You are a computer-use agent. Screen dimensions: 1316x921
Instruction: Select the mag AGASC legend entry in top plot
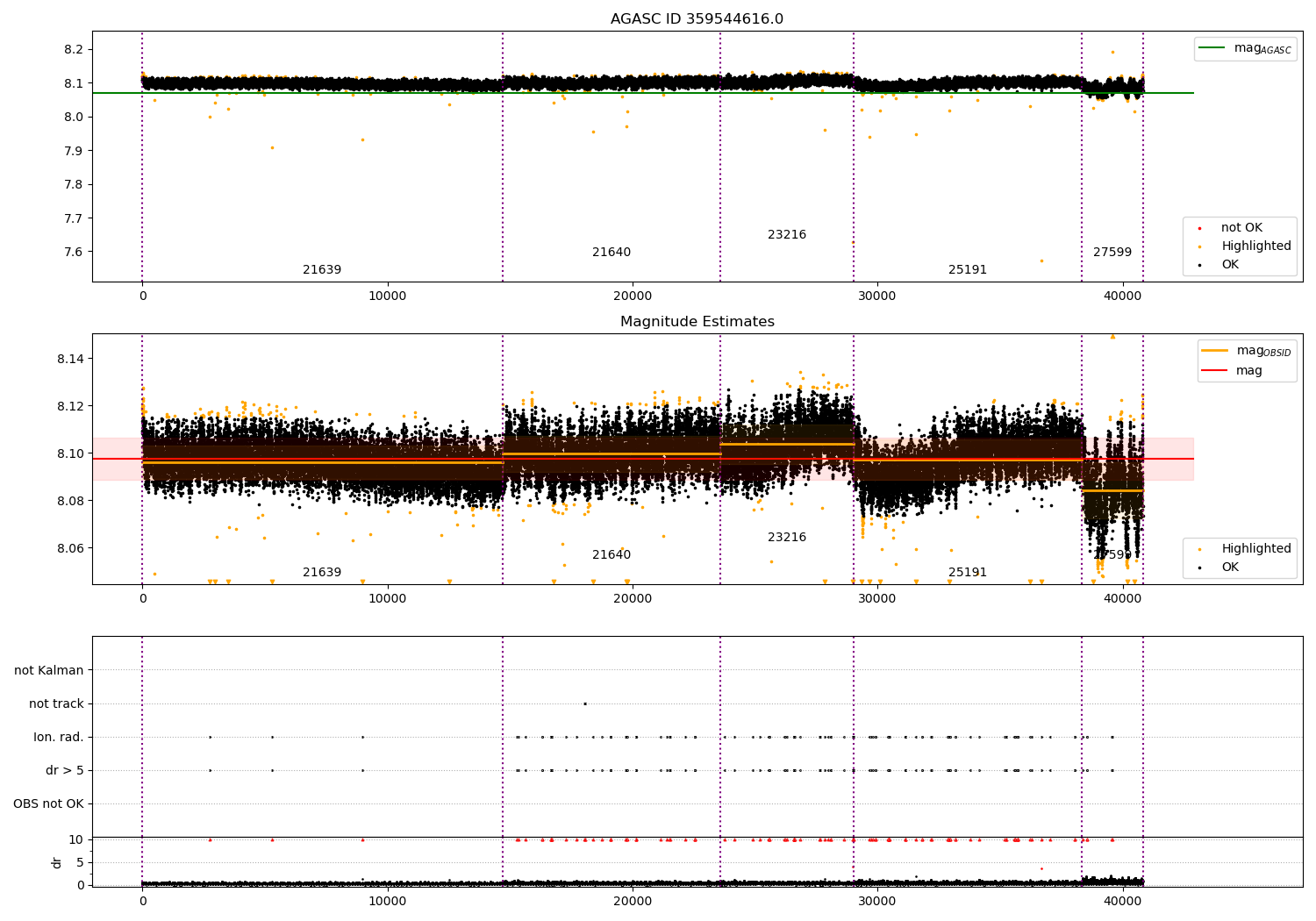(1262, 48)
